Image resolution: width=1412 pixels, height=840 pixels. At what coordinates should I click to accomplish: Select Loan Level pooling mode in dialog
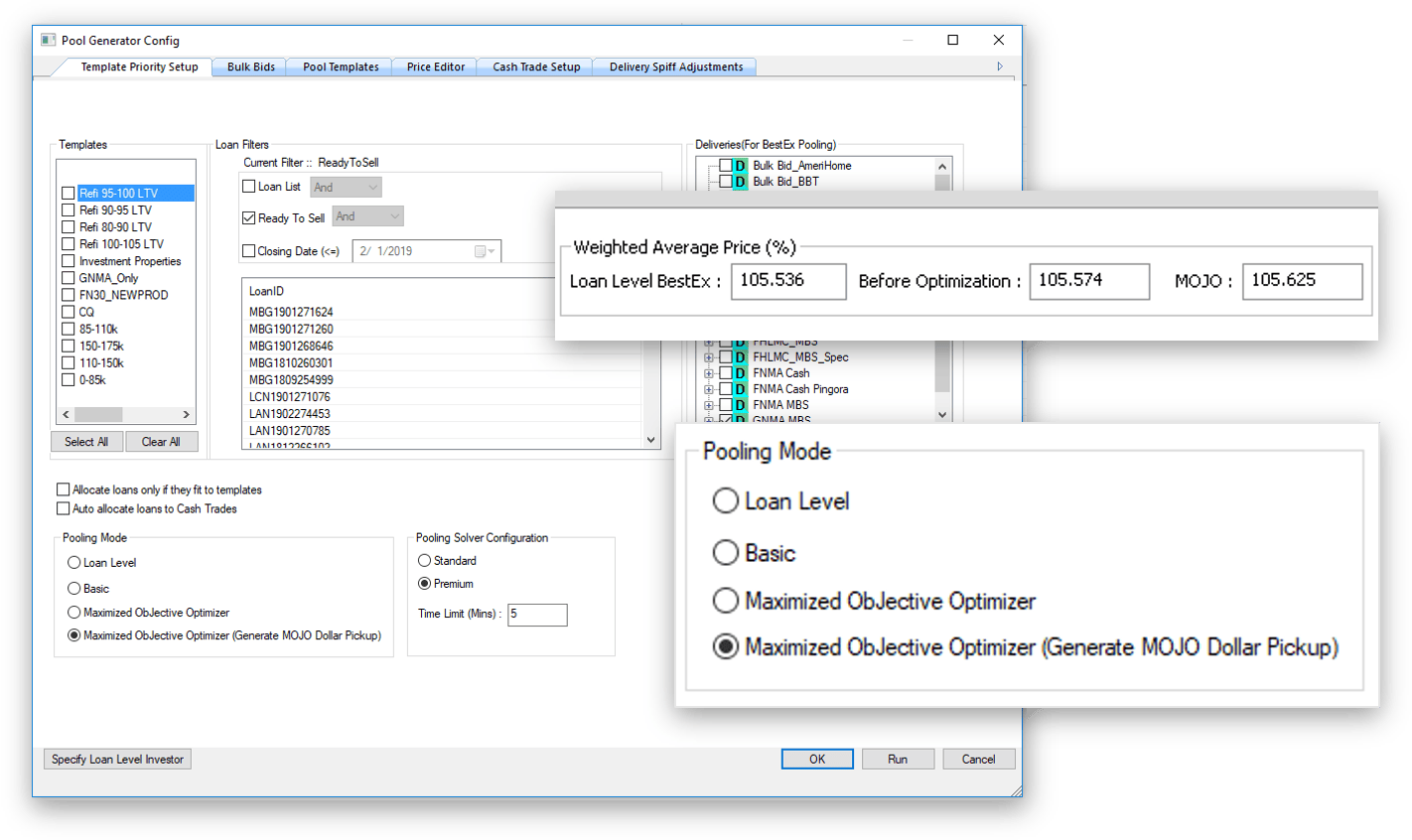[73, 563]
